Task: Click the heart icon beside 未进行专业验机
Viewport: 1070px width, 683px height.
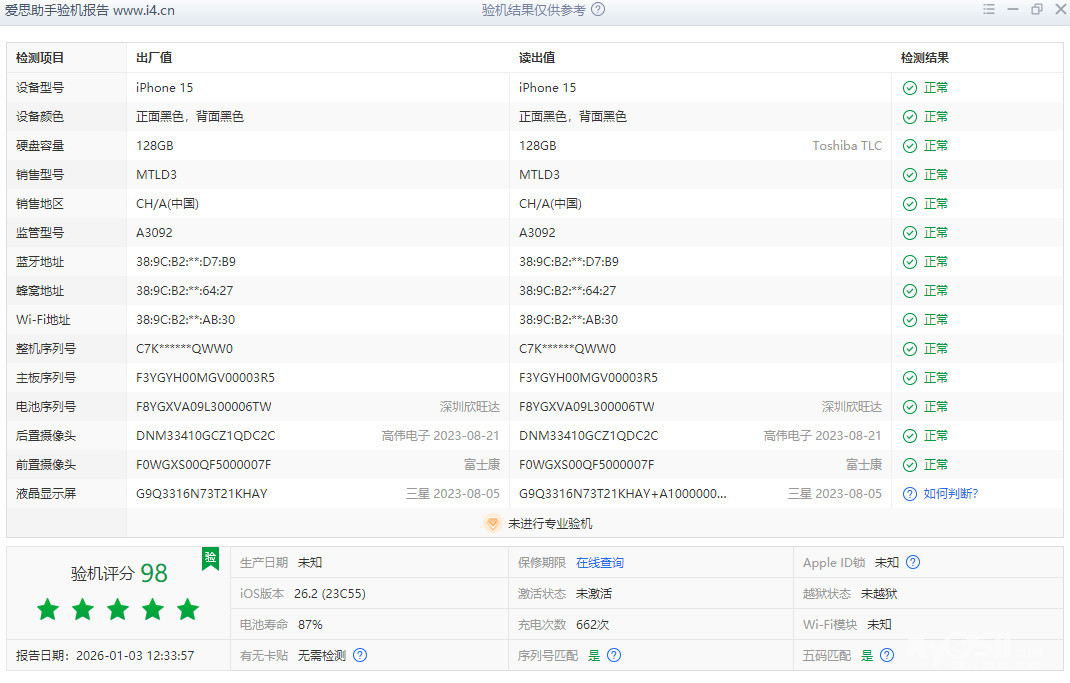Action: (x=492, y=523)
